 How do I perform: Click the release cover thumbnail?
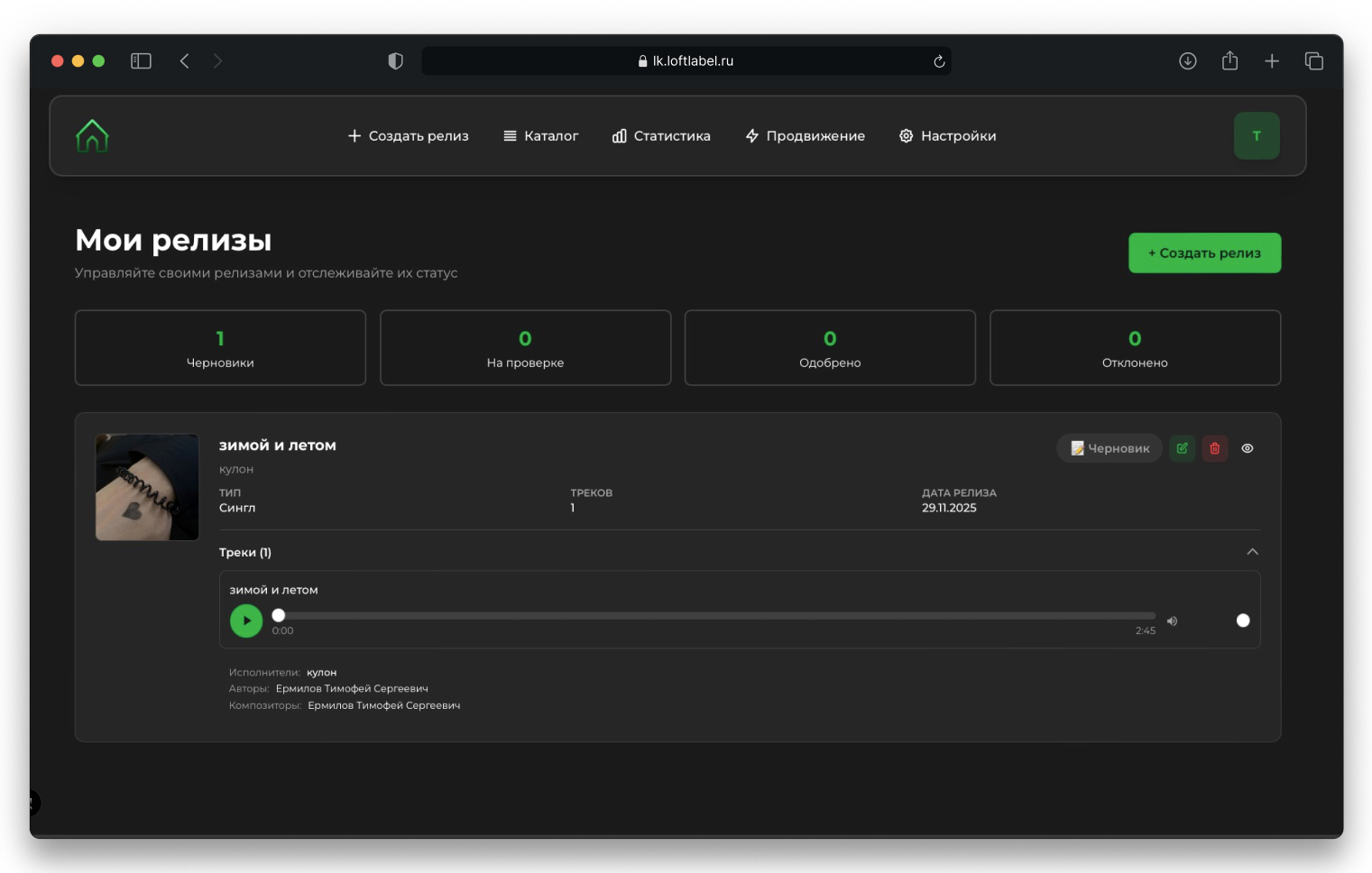(x=147, y=488)
